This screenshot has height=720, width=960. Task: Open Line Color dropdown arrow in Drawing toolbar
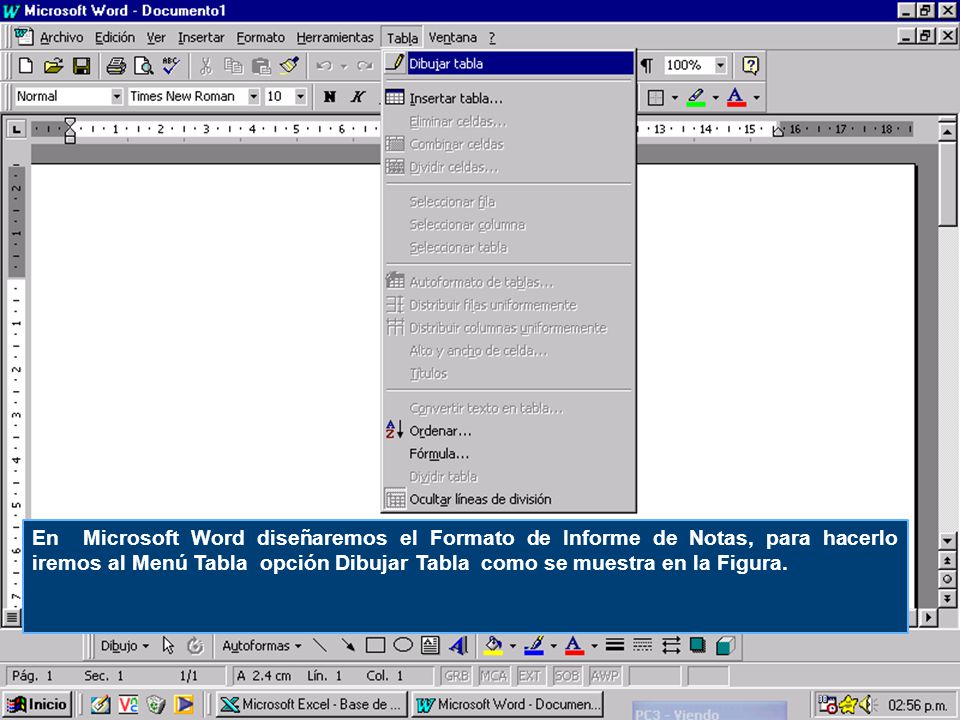tap(553, 646)
